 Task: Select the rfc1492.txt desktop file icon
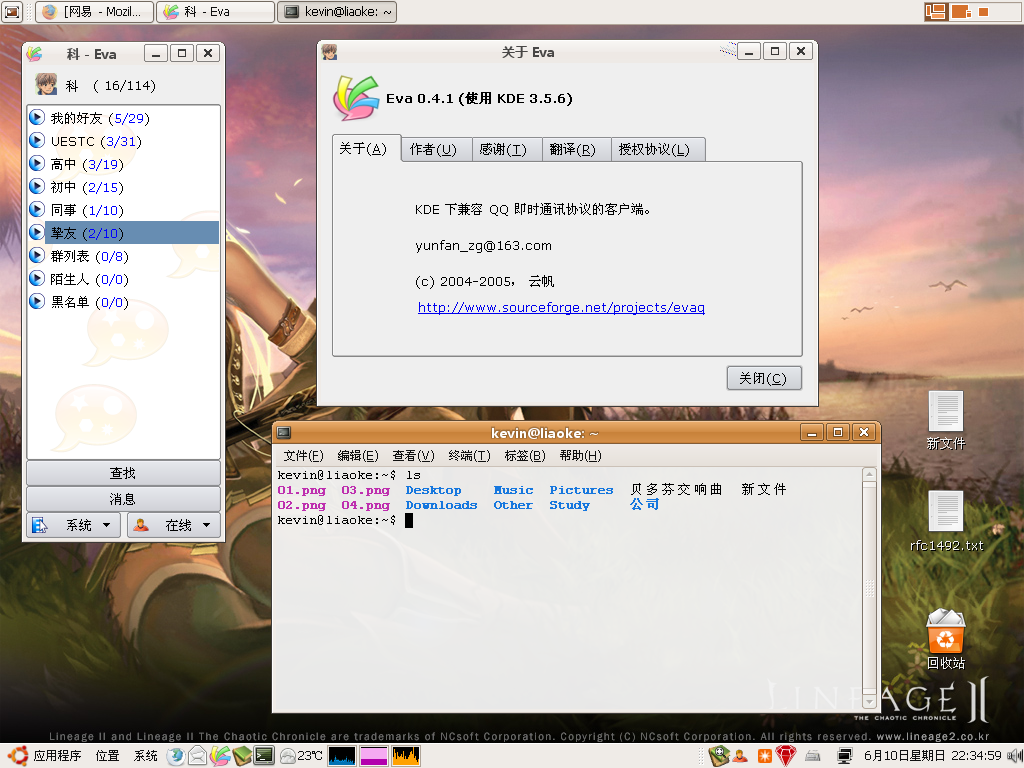[946, 521]
